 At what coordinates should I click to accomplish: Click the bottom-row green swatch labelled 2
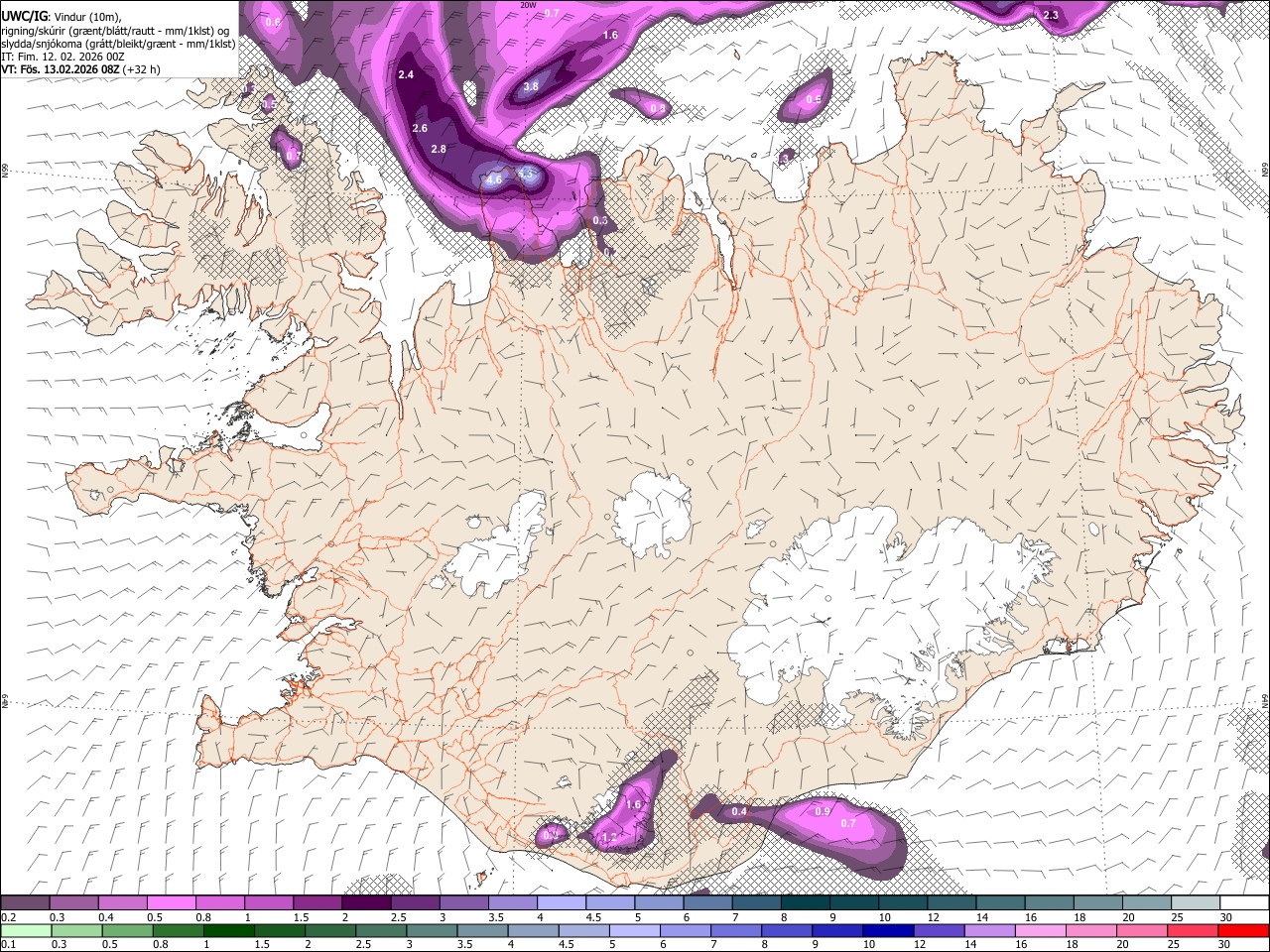[330, 930]
